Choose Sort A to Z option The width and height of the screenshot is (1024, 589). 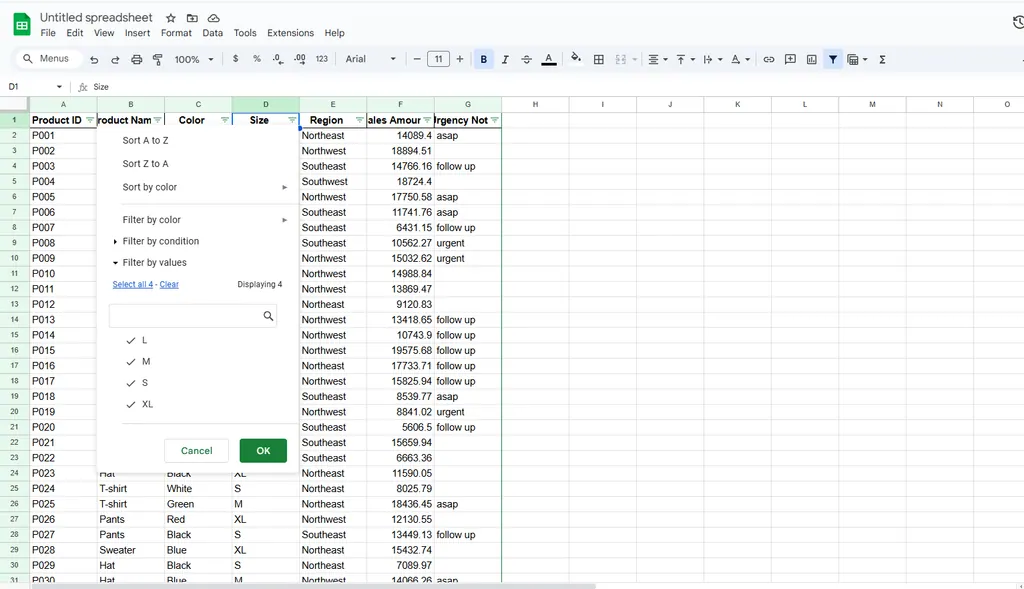click(x=146, y=141)
